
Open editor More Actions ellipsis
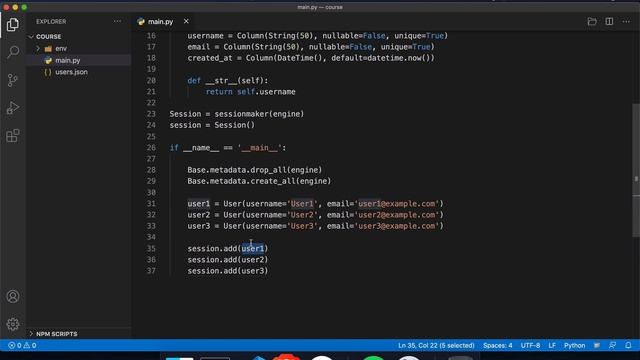(626, 21)
